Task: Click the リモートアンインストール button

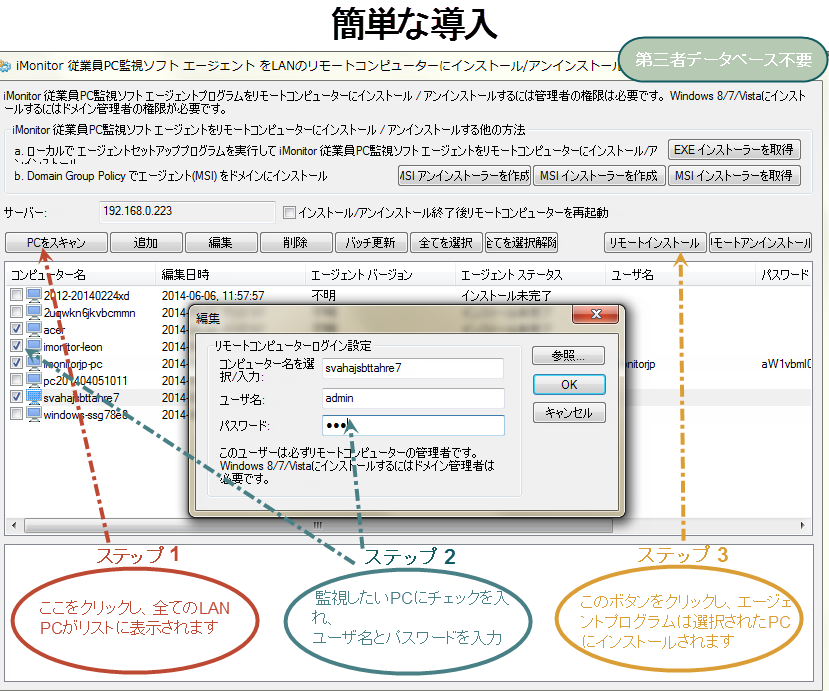Action: point(760,243)
